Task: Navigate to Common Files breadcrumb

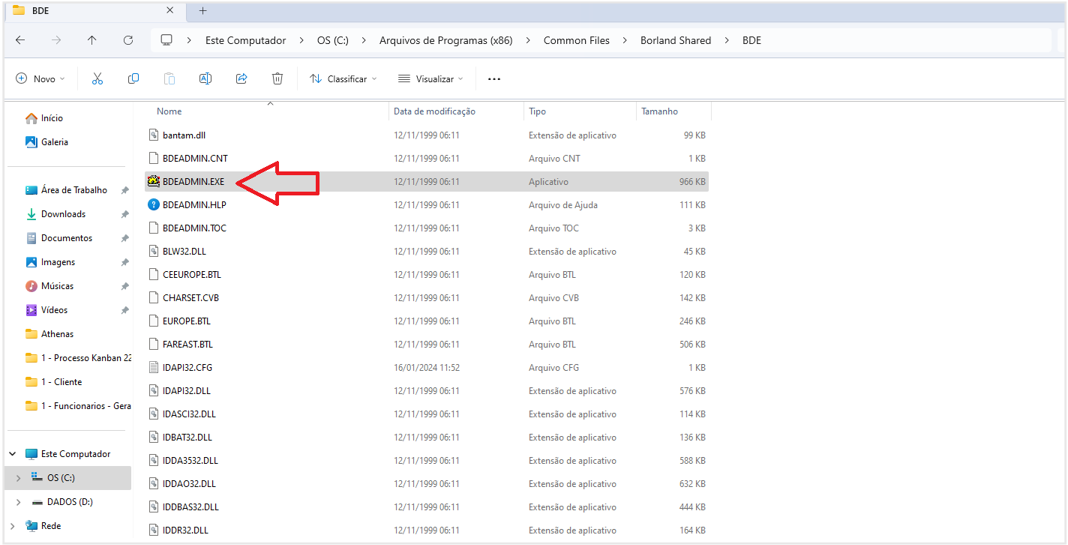Action: [576, 40]
